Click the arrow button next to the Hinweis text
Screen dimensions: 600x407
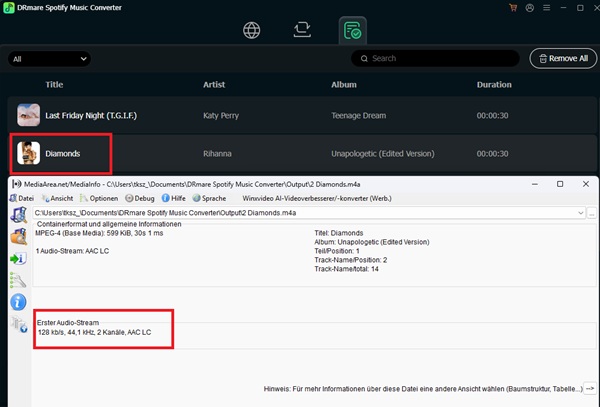[590, 388]
